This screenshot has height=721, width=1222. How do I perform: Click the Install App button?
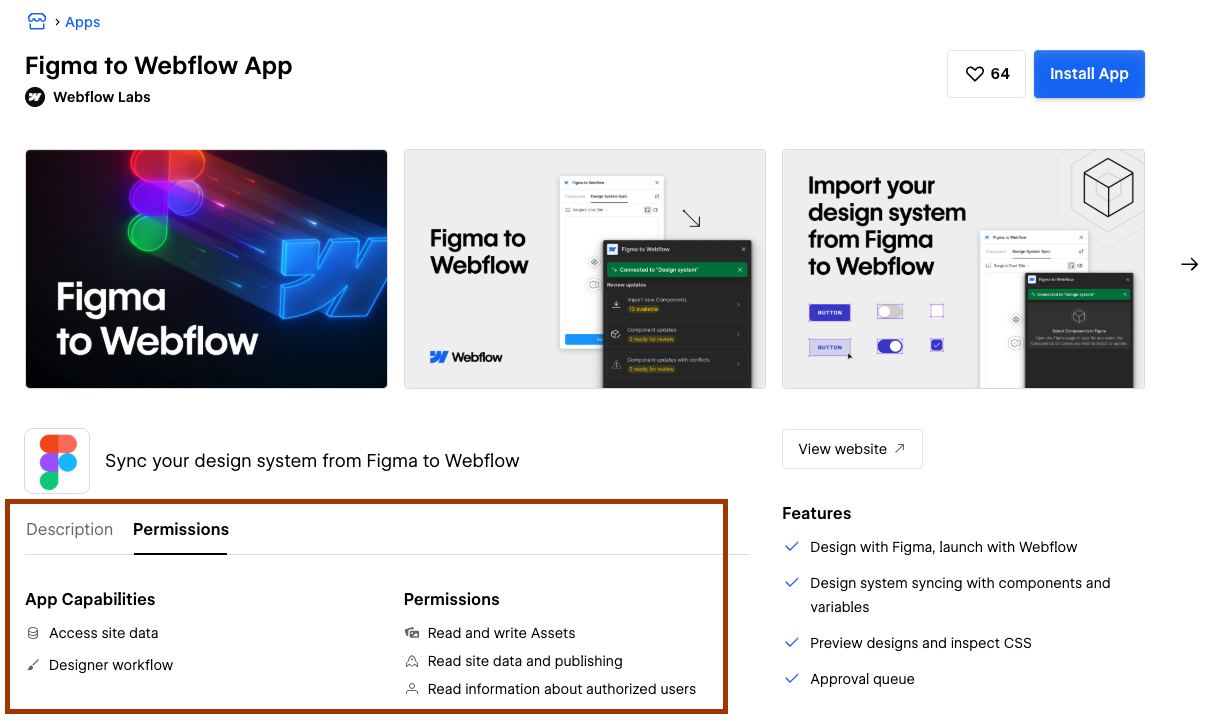tap(1089, 73)
